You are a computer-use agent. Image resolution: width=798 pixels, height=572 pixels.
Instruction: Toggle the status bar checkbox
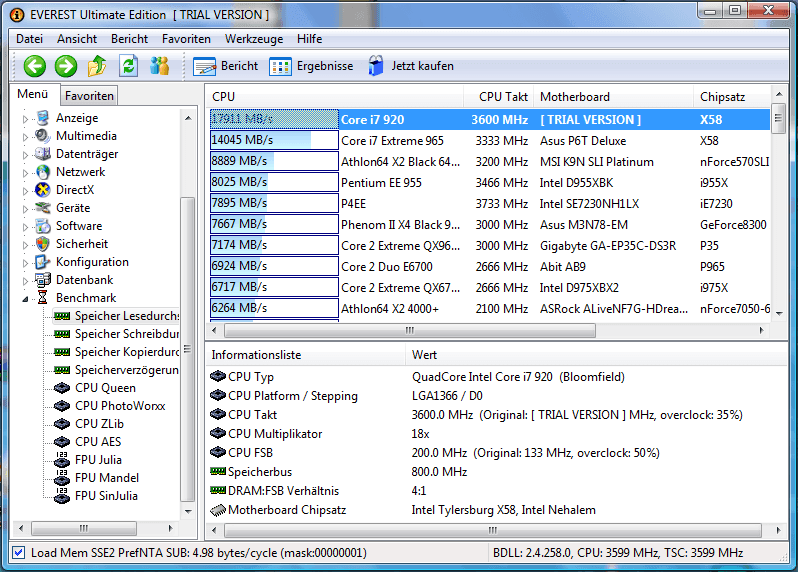tap(18, 553)
